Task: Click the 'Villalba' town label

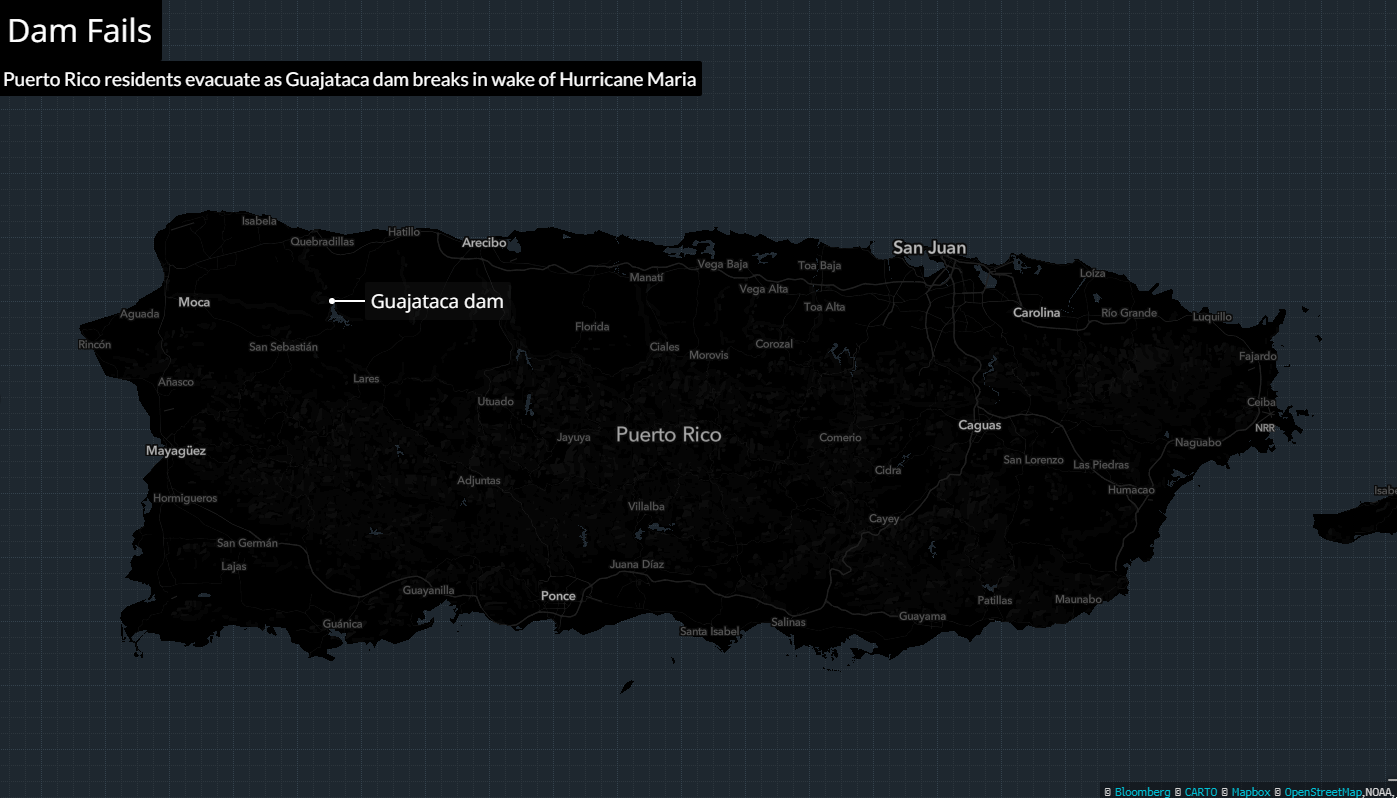Action: 646,506
